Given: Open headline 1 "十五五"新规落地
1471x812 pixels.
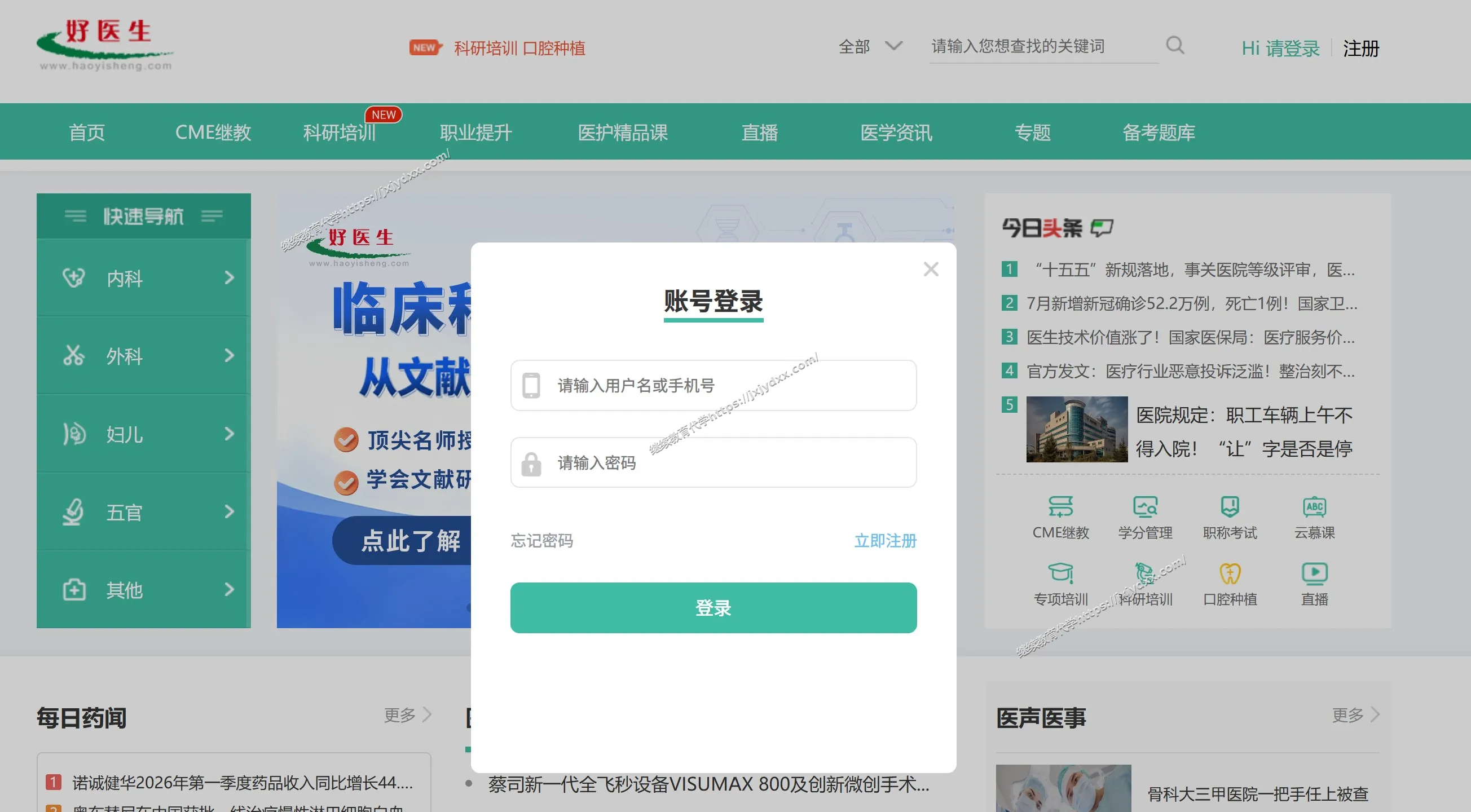Looking at the screenshot, I should (x=1195, y=270).
